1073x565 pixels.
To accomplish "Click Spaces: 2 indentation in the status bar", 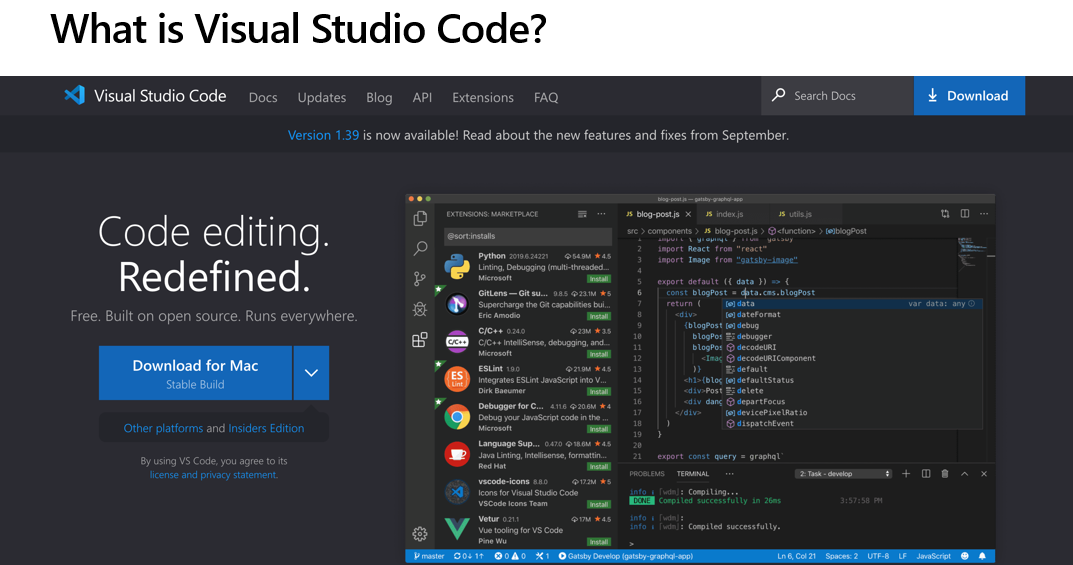I will (841, 556).
